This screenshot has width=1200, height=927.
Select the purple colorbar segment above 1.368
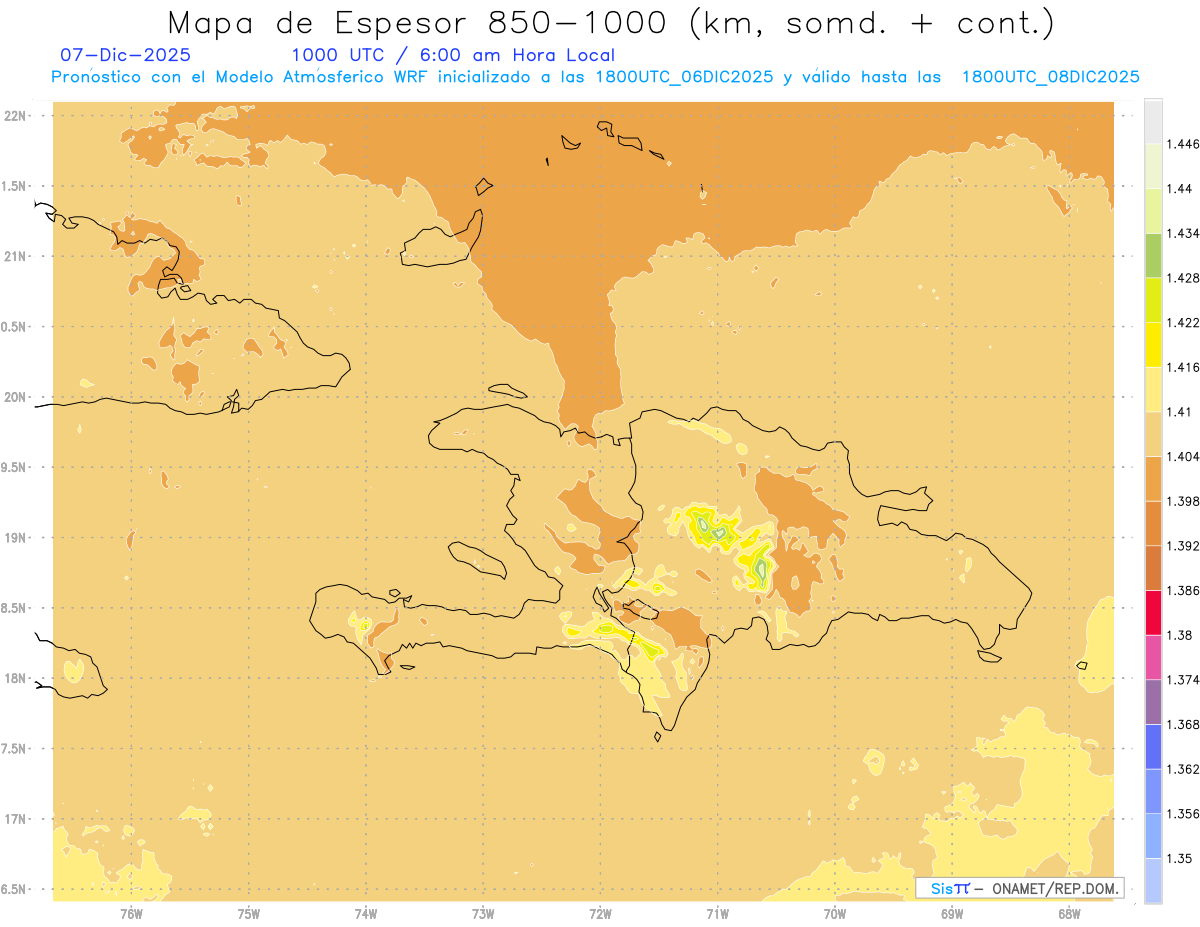click(1153, 702)
